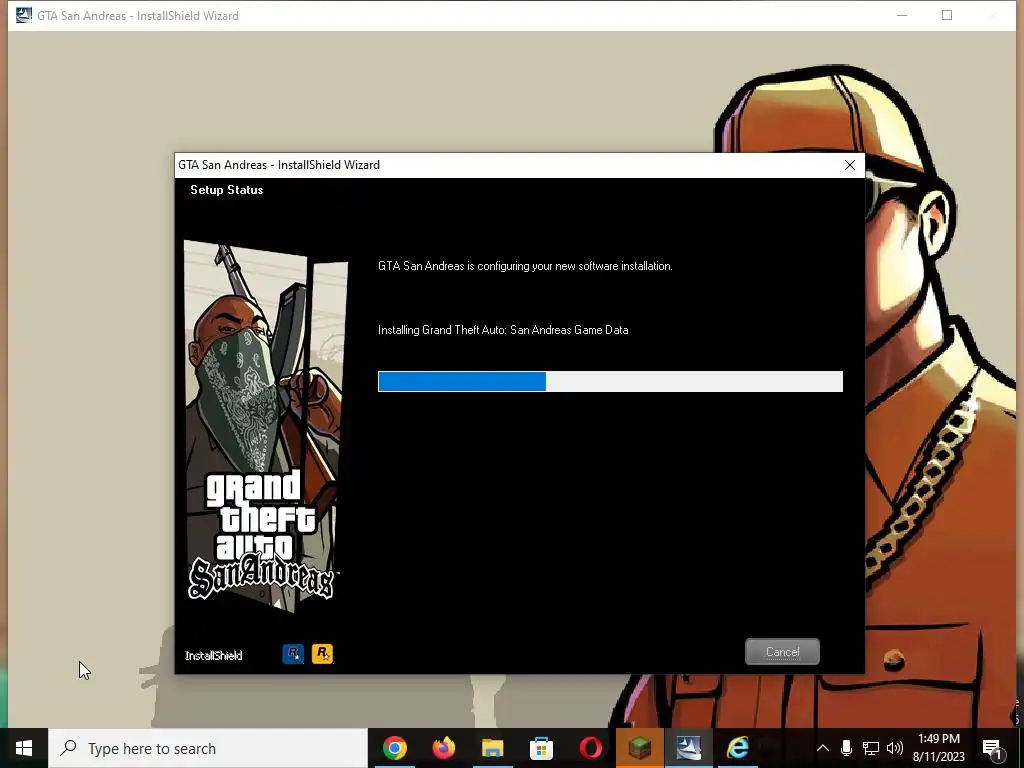The width and height of the screenshot is (1024, 768).
Task: Click the blue Rockstar Games logo
Action: (293, 654)
